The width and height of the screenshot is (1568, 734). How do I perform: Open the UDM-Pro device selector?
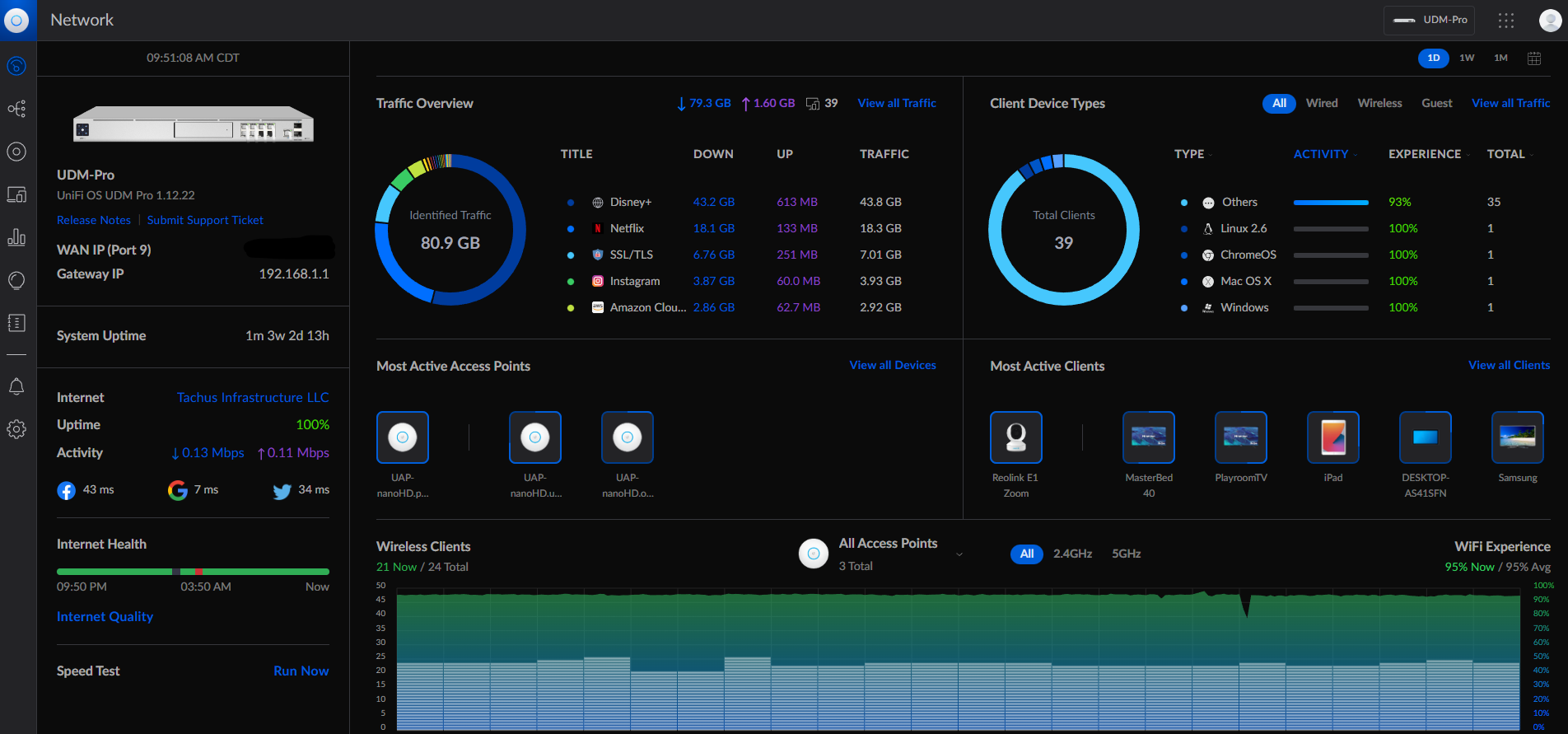pyautogui.click(x=1429, y=20)
